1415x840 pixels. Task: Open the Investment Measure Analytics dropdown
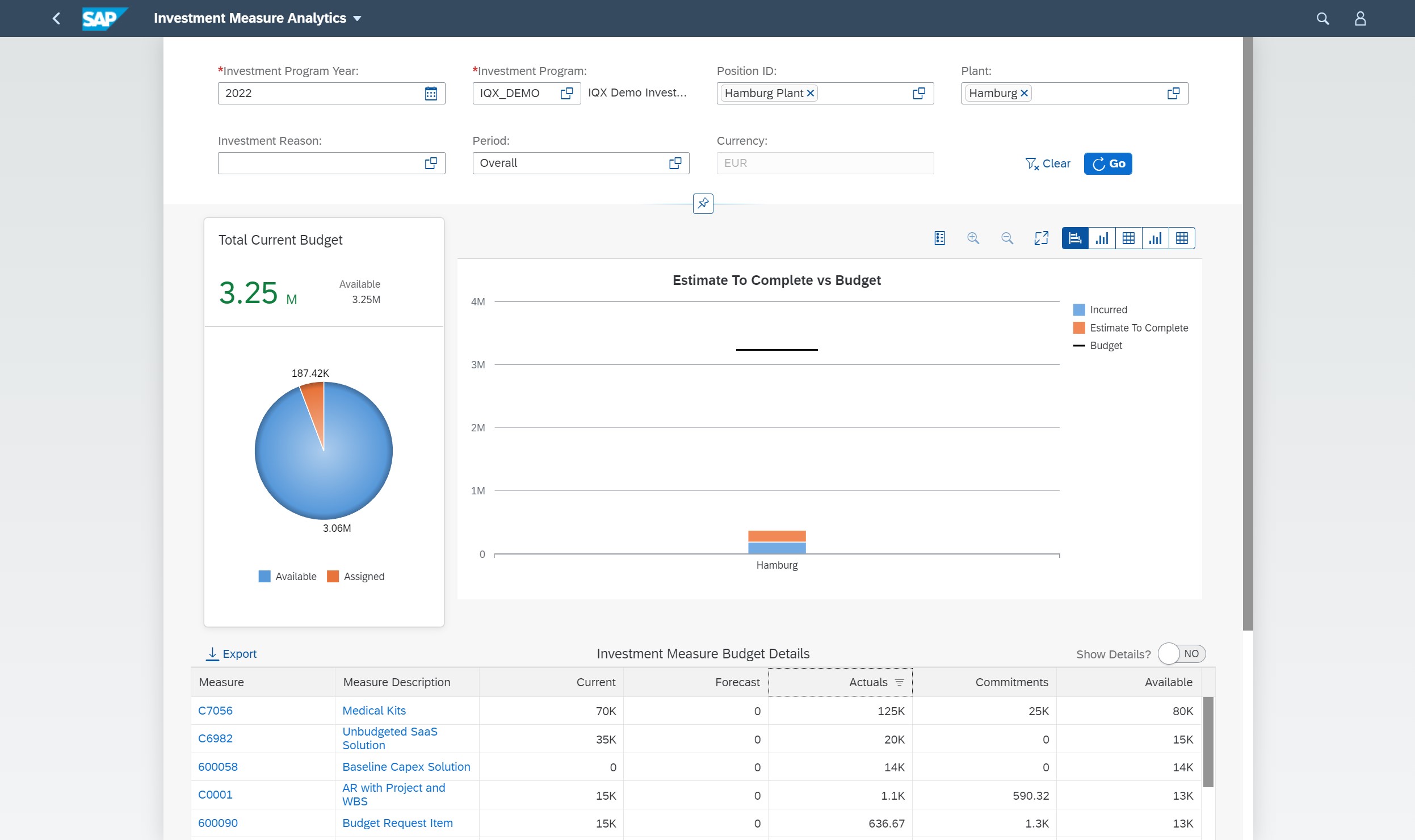click(356, 18)
